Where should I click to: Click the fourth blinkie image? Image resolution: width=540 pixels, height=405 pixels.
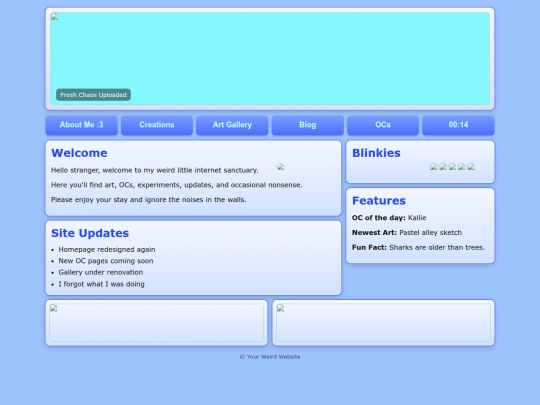click(x=461, y=167)
